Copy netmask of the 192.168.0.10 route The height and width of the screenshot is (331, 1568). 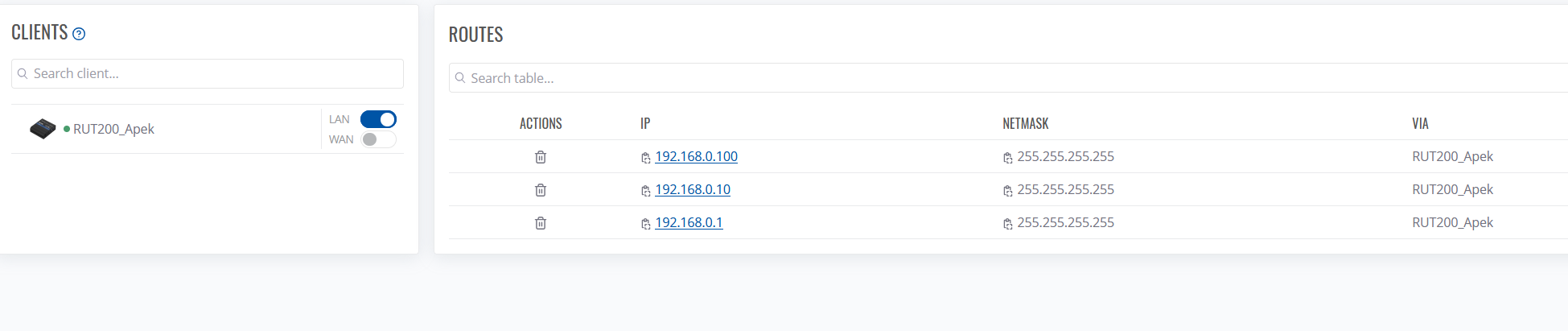tap(1007, 191)
